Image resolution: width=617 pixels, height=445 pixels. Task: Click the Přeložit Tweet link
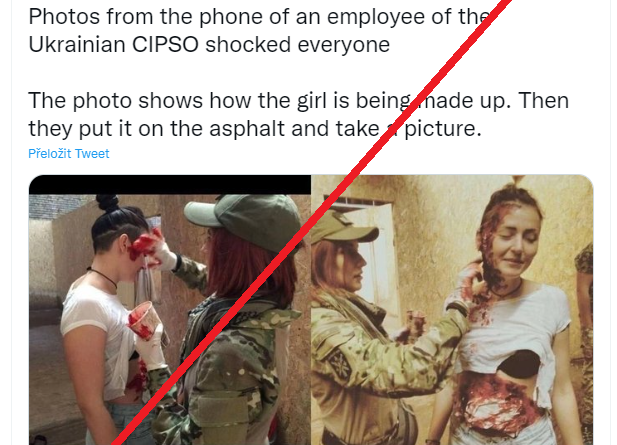68,153
